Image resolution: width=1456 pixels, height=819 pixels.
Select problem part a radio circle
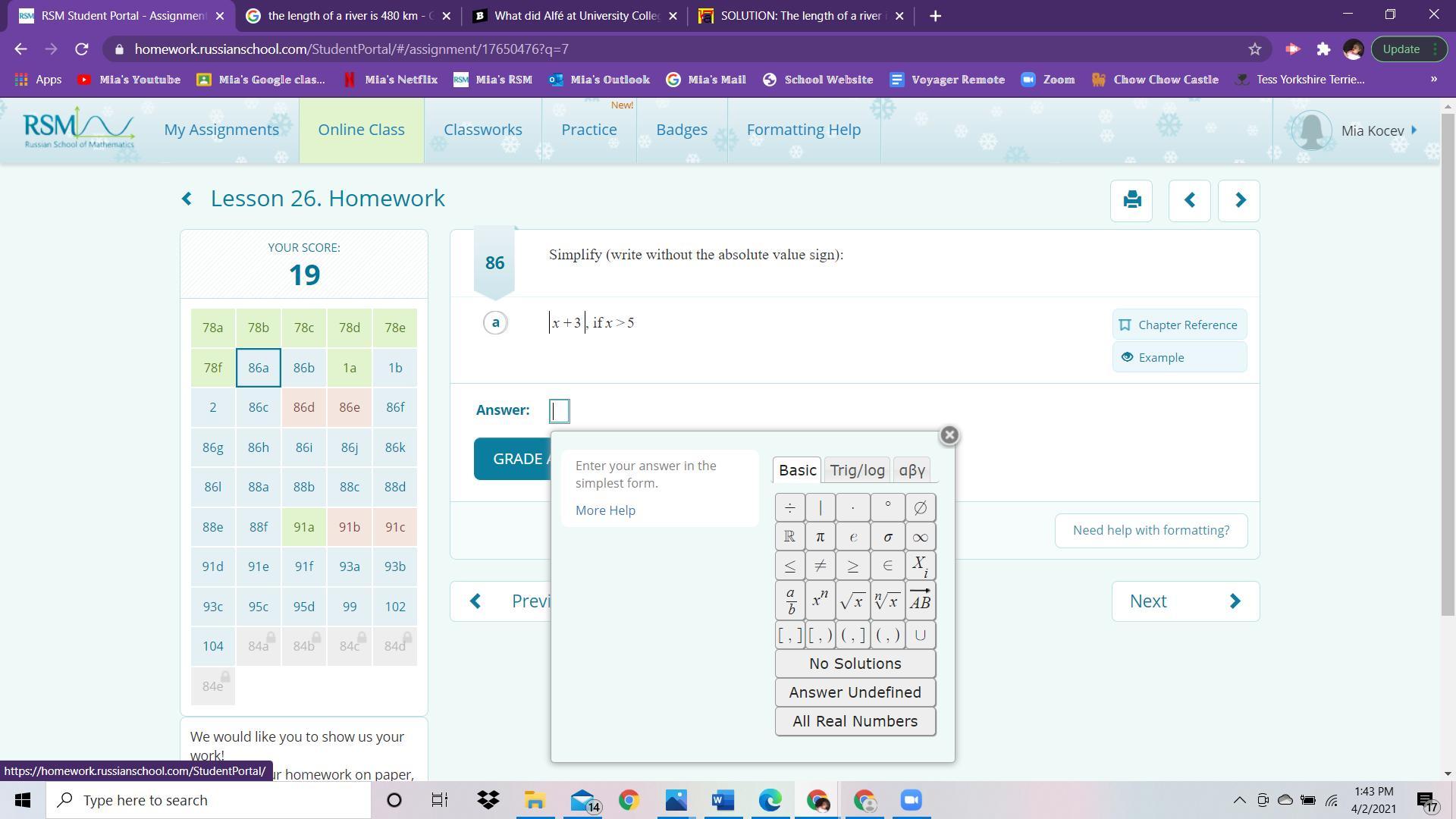pyautogui.click(x=495, y=323)
